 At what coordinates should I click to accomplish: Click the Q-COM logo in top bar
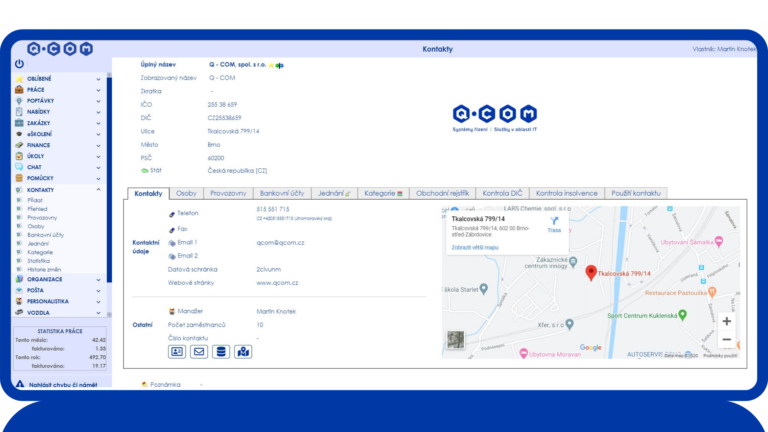(60, 48)
